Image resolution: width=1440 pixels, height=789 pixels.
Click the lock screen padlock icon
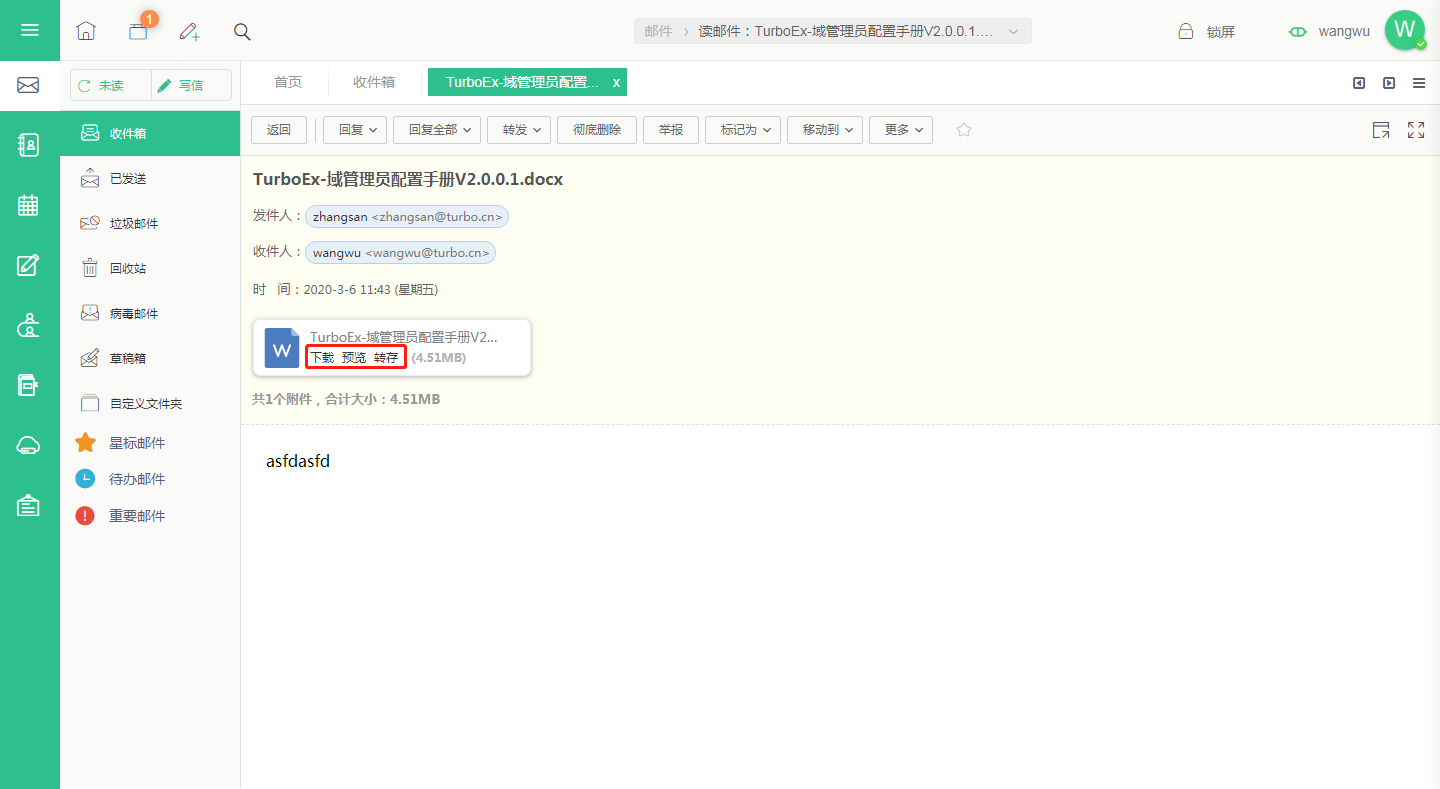coord(1185,31)
